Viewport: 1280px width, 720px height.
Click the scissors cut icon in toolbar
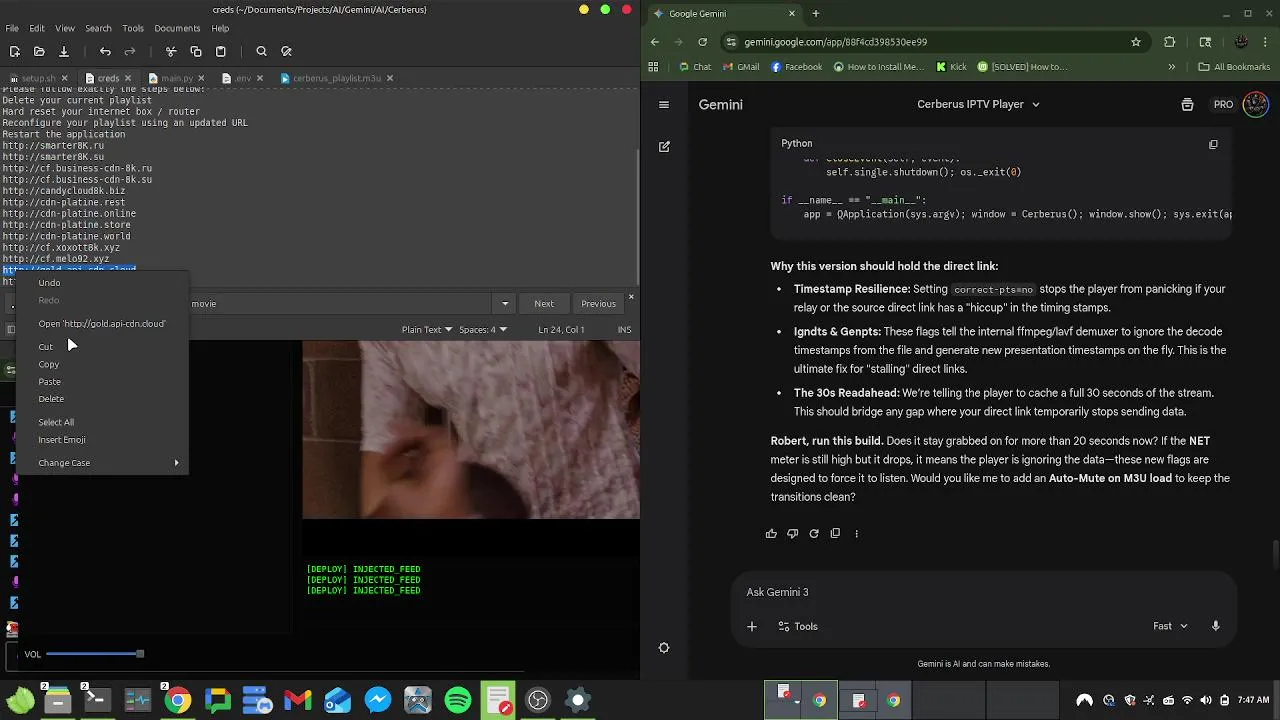(171, 51)
